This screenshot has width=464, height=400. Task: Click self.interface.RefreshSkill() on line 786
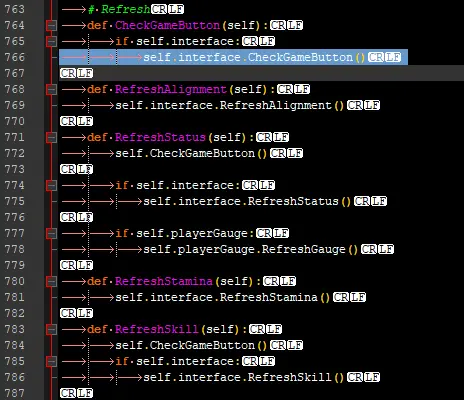[244, 377]
